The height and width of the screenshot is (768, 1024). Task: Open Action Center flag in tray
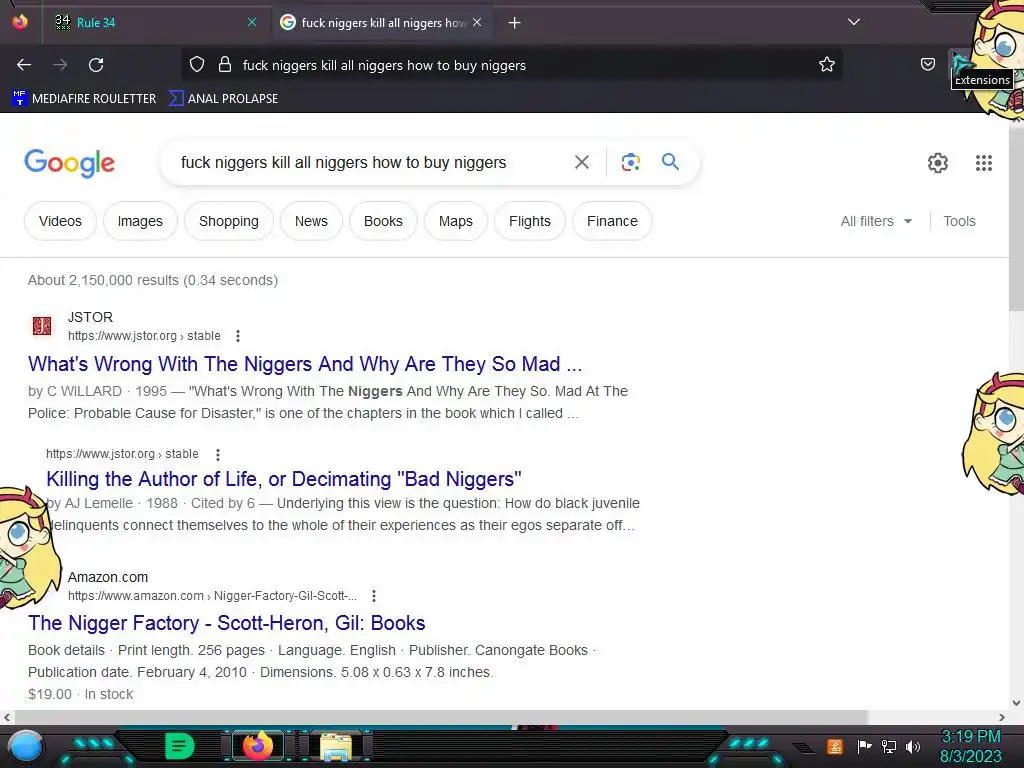tap(864, 746)
